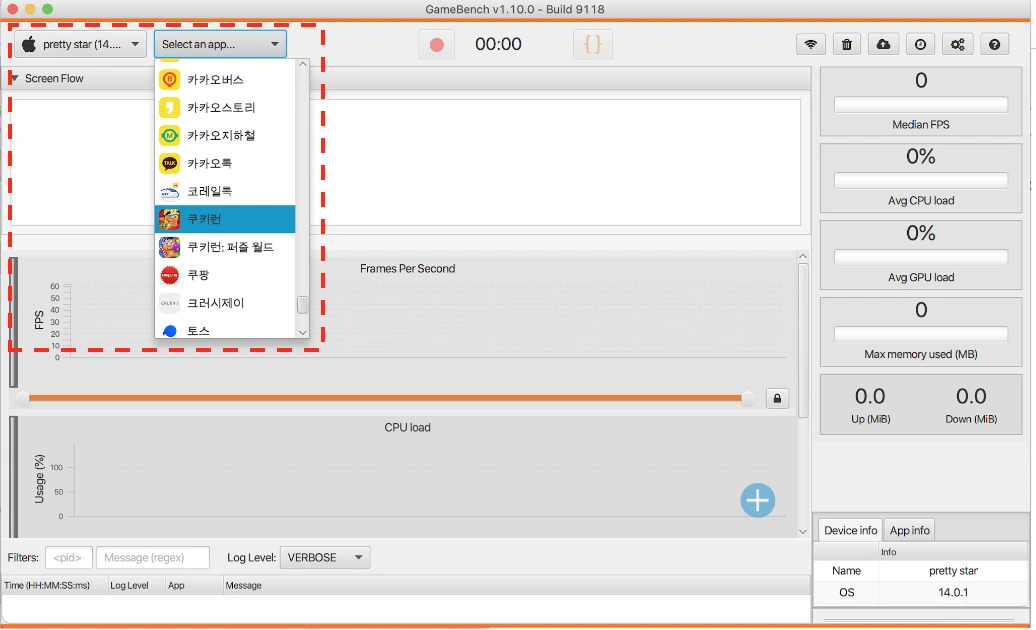This screenshot has height=630, width=1036.
Task: Click the 코레일톡 train app icon
Action: (x=170, y=192)
